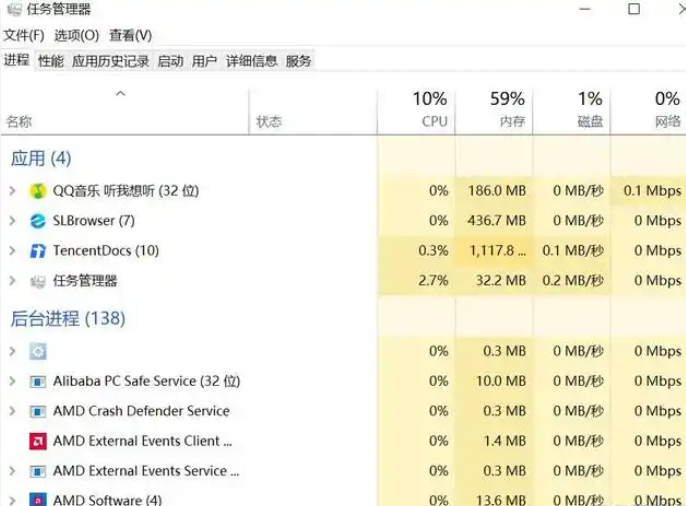Select the 进程 tab
The width and height of the screenshot is (686, 506).
[x=17, y=60]
